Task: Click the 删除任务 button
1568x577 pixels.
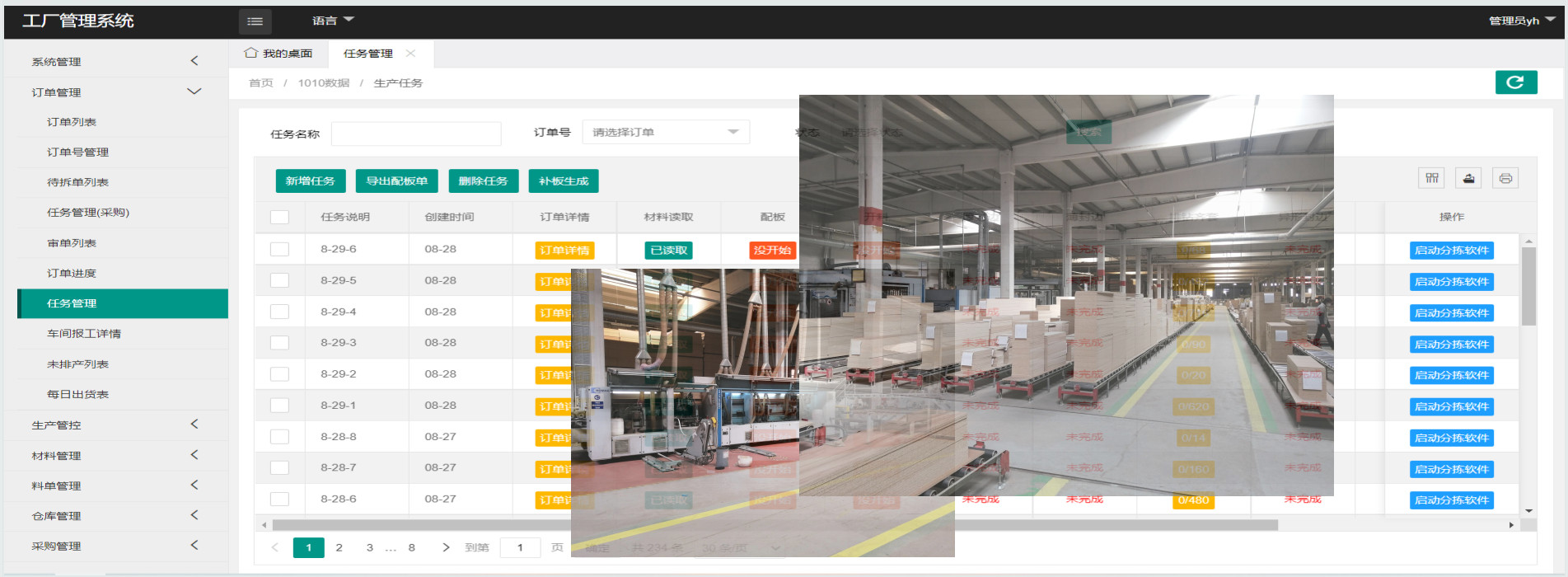Action: click(483, 181)
